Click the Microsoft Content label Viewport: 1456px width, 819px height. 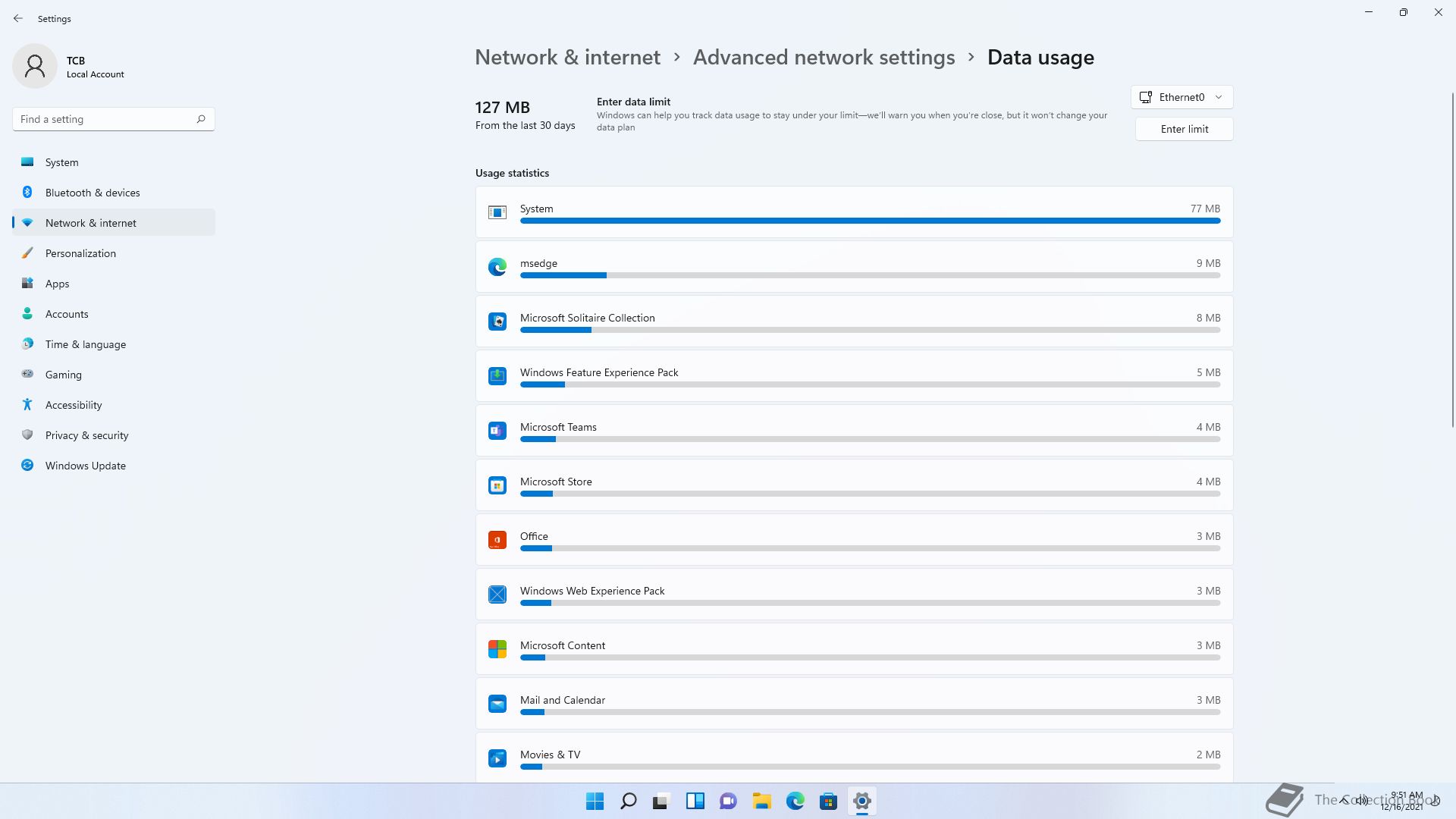563,645
